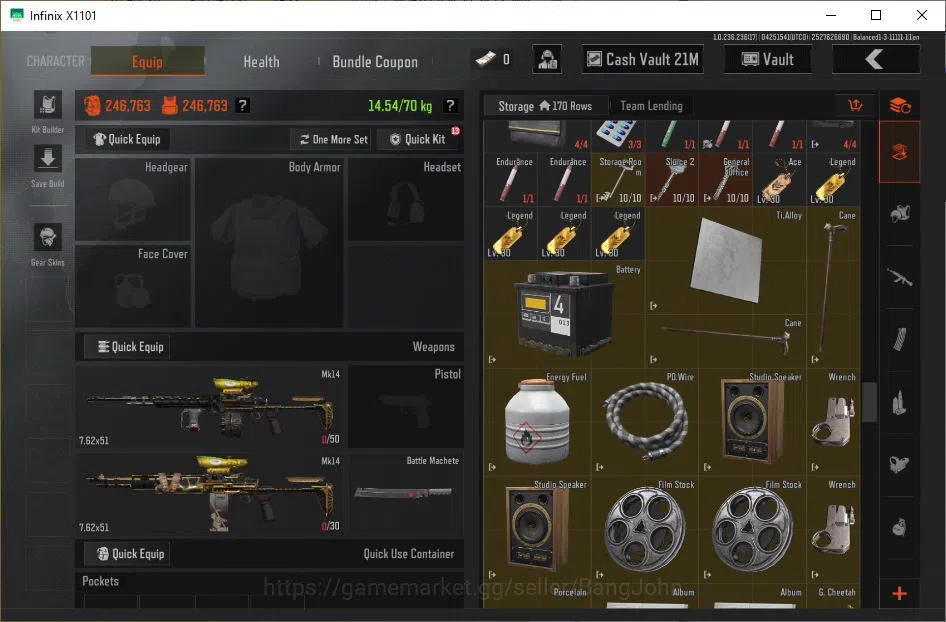Switch to the Equip tab
The height and width of the screenshot is (622, 946).
147,61
